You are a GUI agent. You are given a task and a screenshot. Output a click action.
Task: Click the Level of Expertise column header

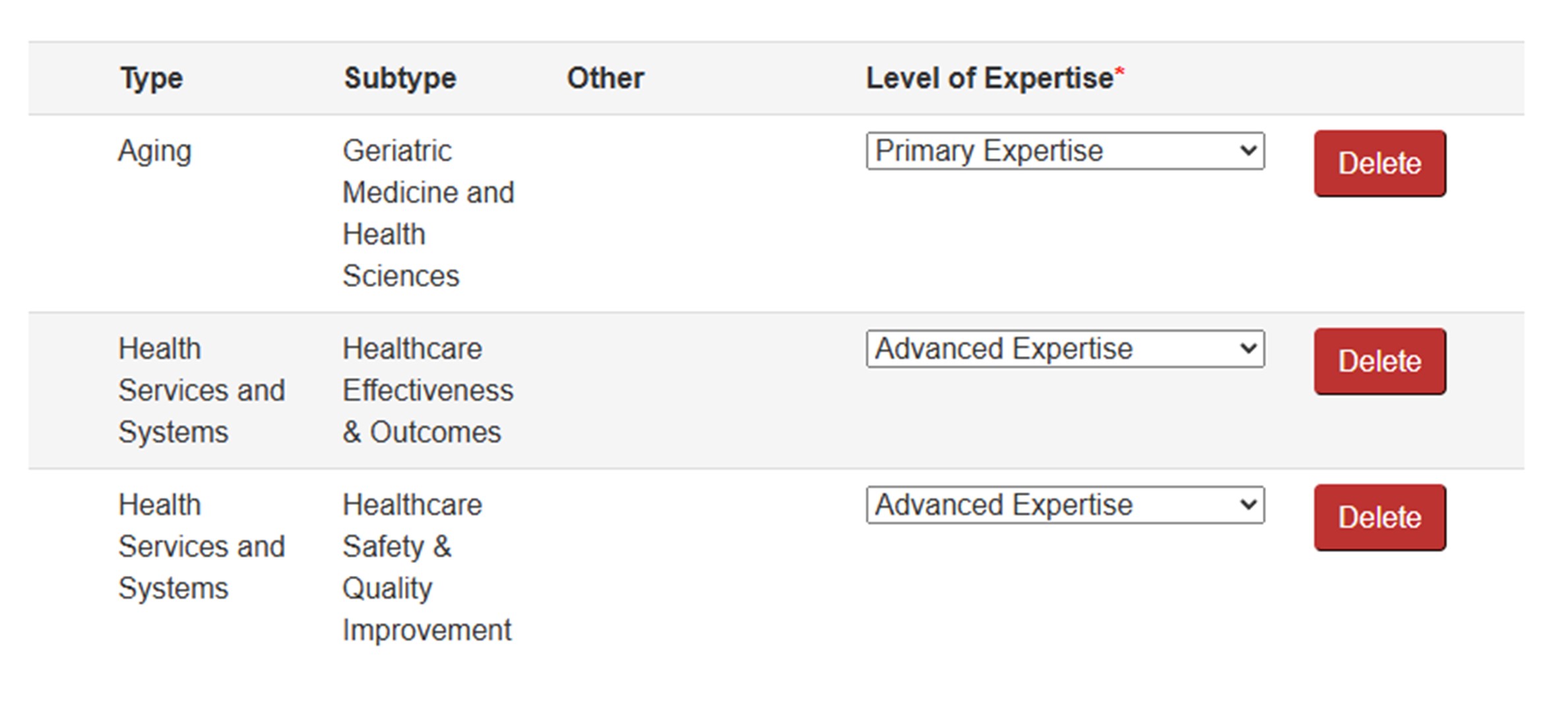[989, 79]
